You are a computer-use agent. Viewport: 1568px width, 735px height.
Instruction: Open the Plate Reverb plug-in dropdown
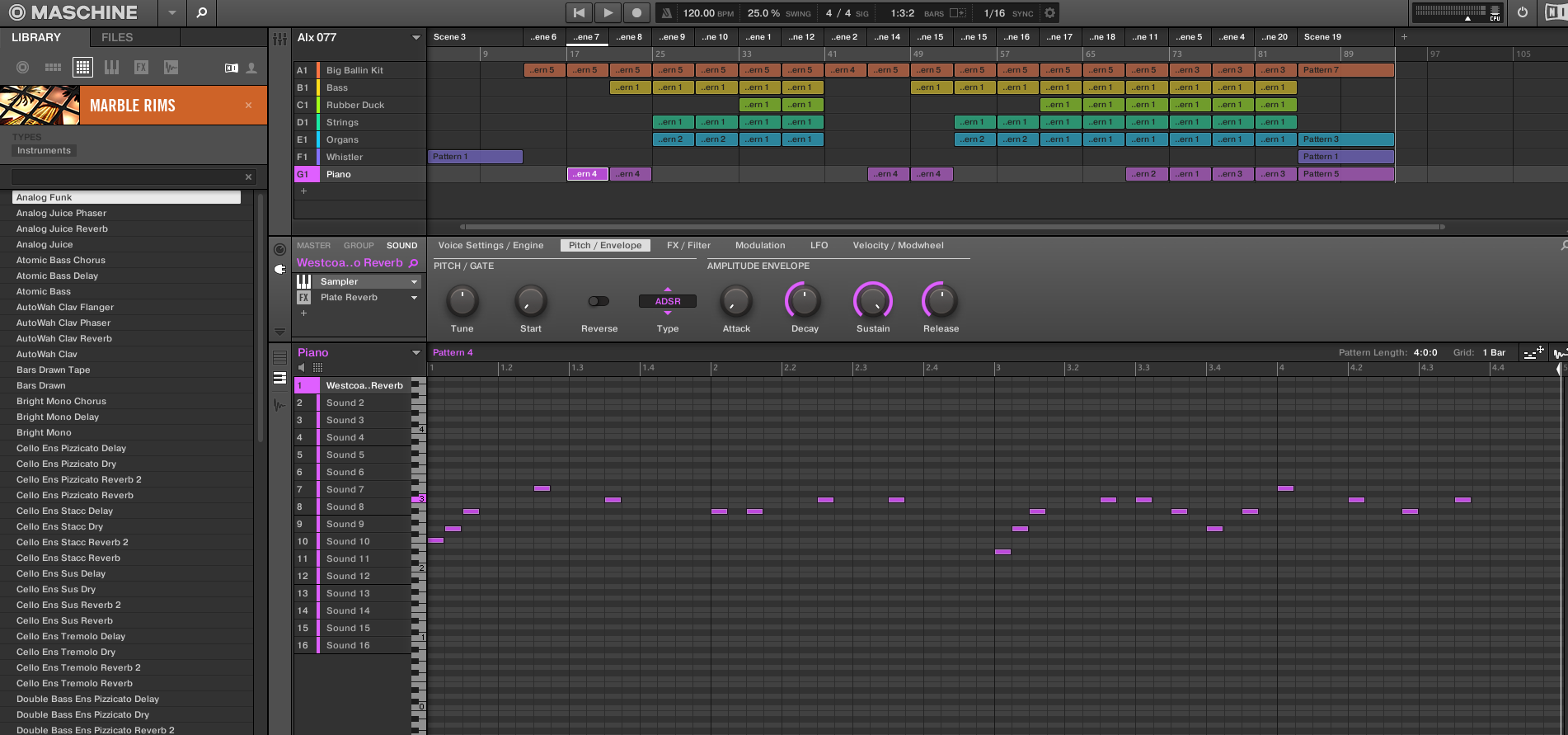tap(414, 298)
